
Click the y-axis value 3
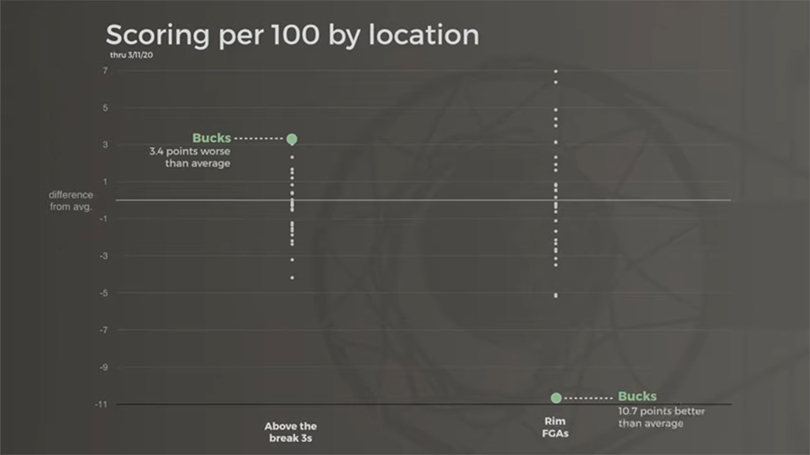103,145
